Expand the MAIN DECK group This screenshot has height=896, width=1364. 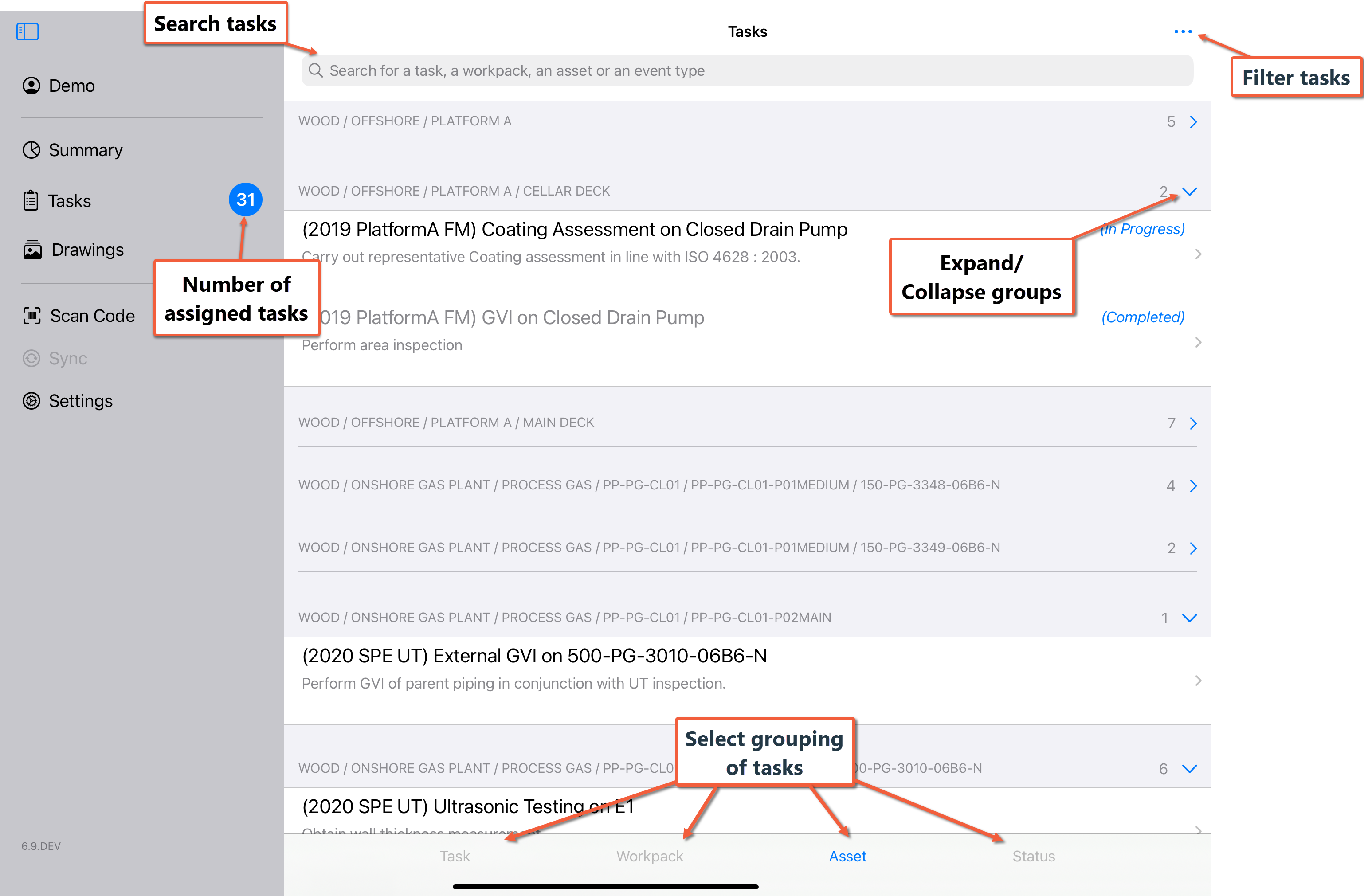pos(1193,423)
